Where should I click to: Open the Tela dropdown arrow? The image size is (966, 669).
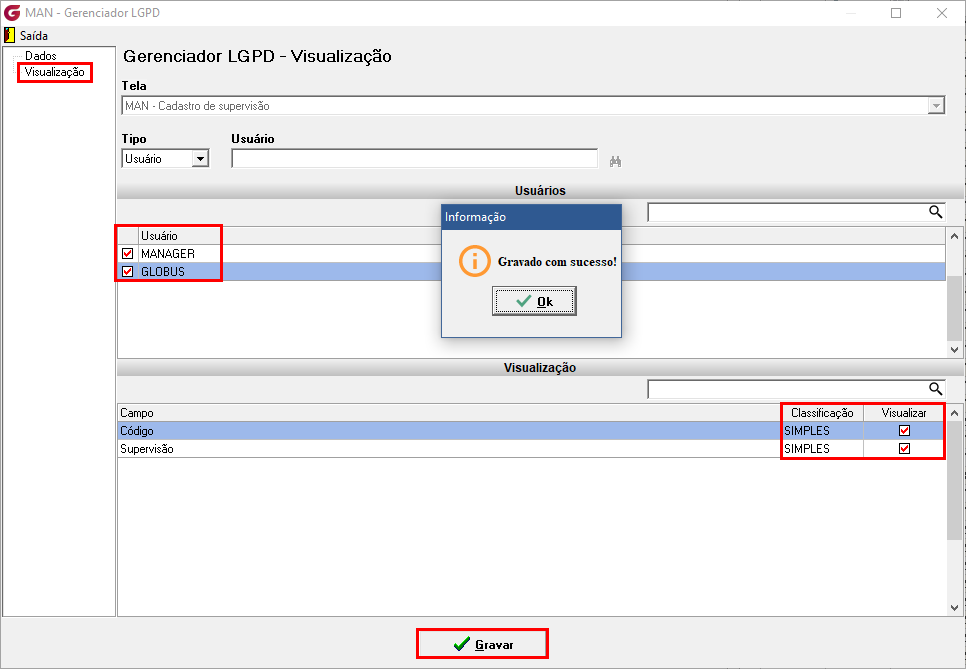click(x=936, y=106)
